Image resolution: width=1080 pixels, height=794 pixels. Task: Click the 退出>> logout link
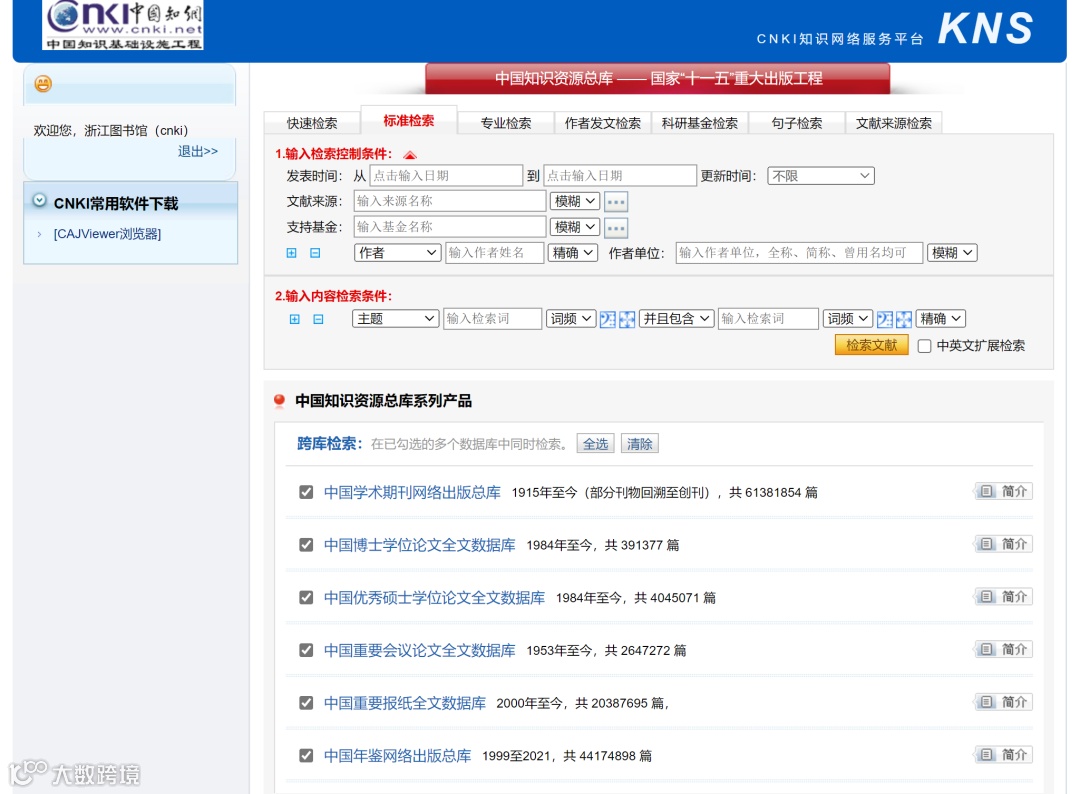[x=198, y=151]
